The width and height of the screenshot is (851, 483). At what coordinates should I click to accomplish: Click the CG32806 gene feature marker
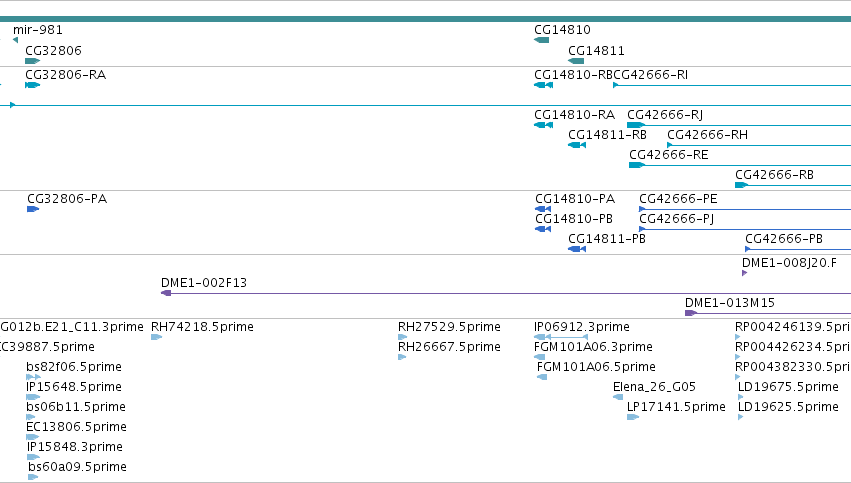(x=33, y=61)
